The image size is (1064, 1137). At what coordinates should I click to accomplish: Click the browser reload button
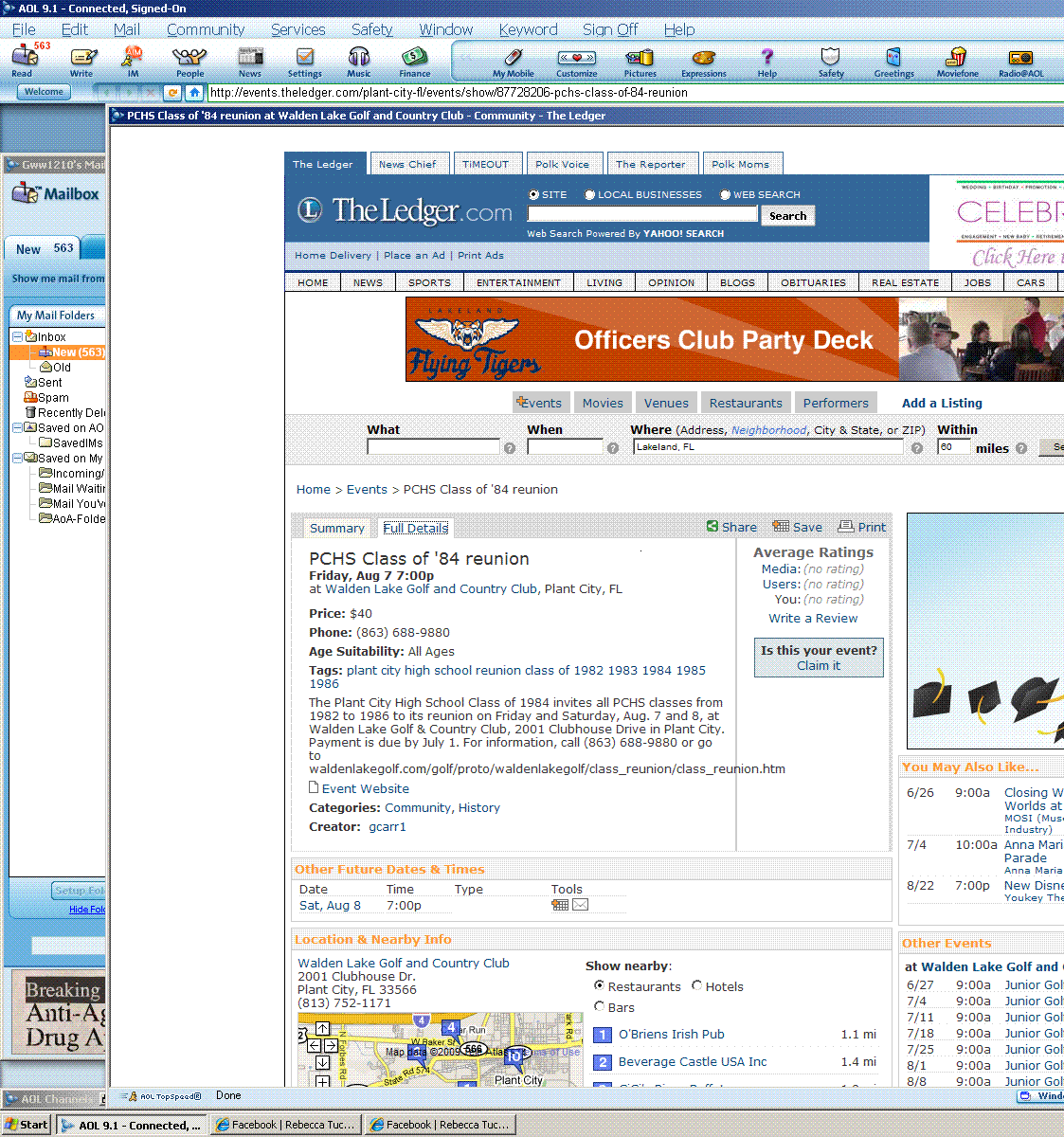(x=172, y=92)
